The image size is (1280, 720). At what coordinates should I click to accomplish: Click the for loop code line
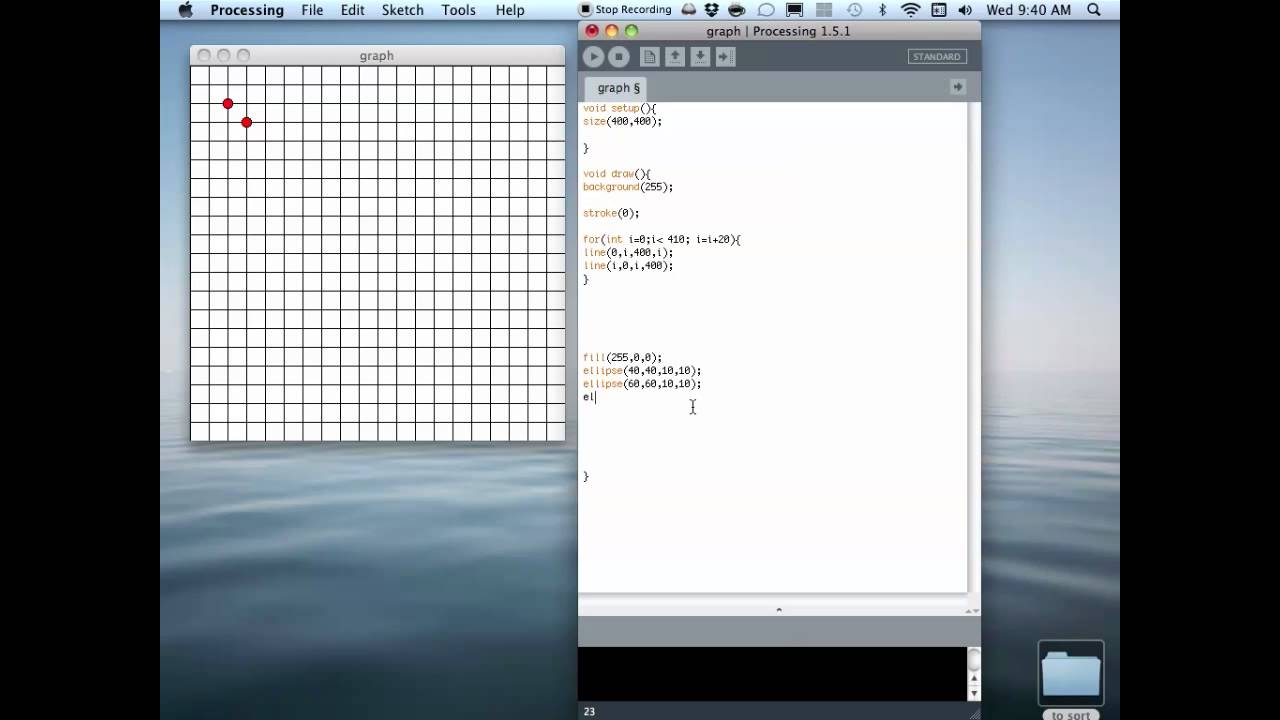pos(662,240)
